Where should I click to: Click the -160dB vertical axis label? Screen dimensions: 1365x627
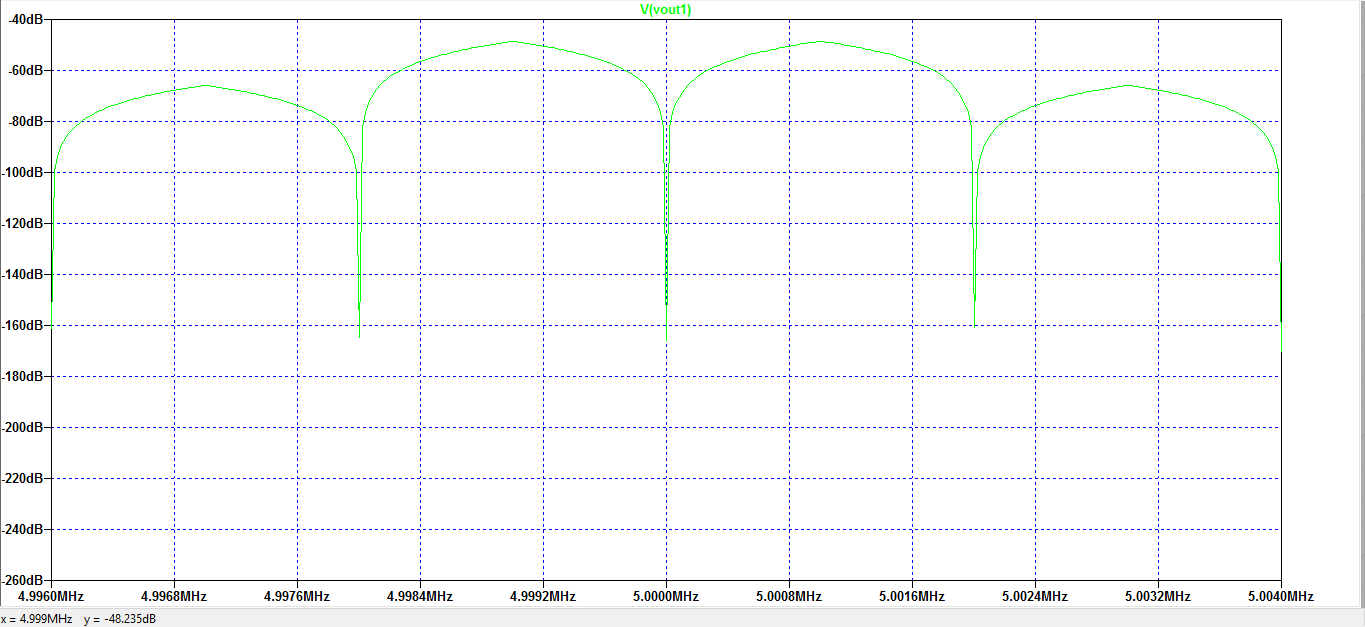(x=22, y=325)
